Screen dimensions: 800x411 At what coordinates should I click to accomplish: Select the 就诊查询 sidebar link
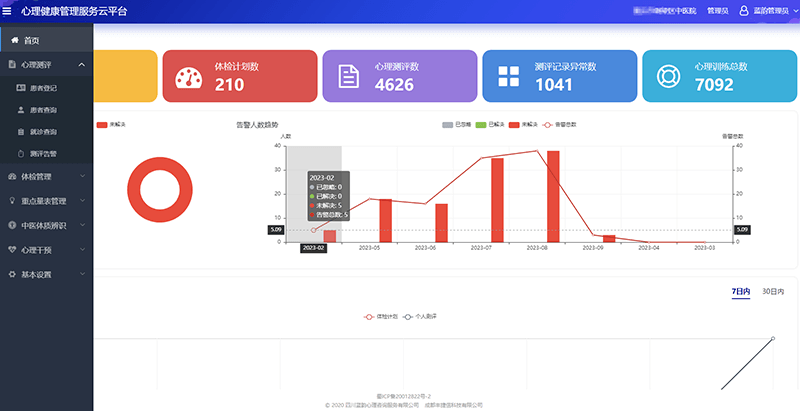coord(43,132)
